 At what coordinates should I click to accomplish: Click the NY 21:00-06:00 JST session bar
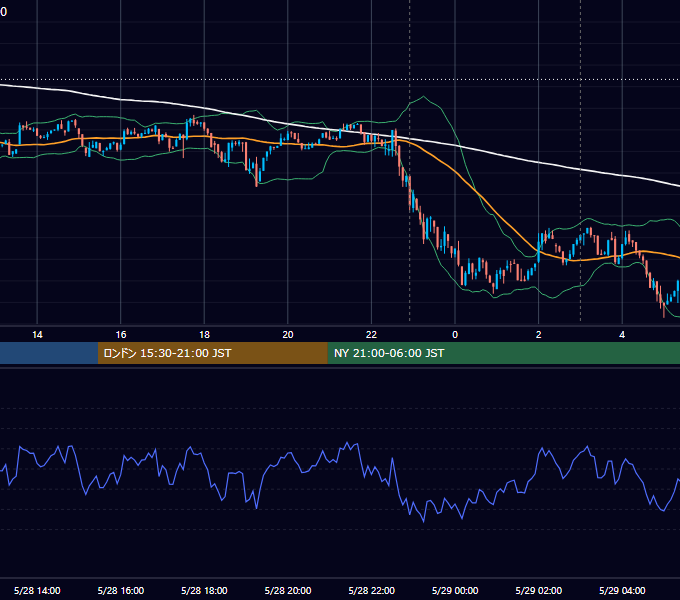coord(503,353)
